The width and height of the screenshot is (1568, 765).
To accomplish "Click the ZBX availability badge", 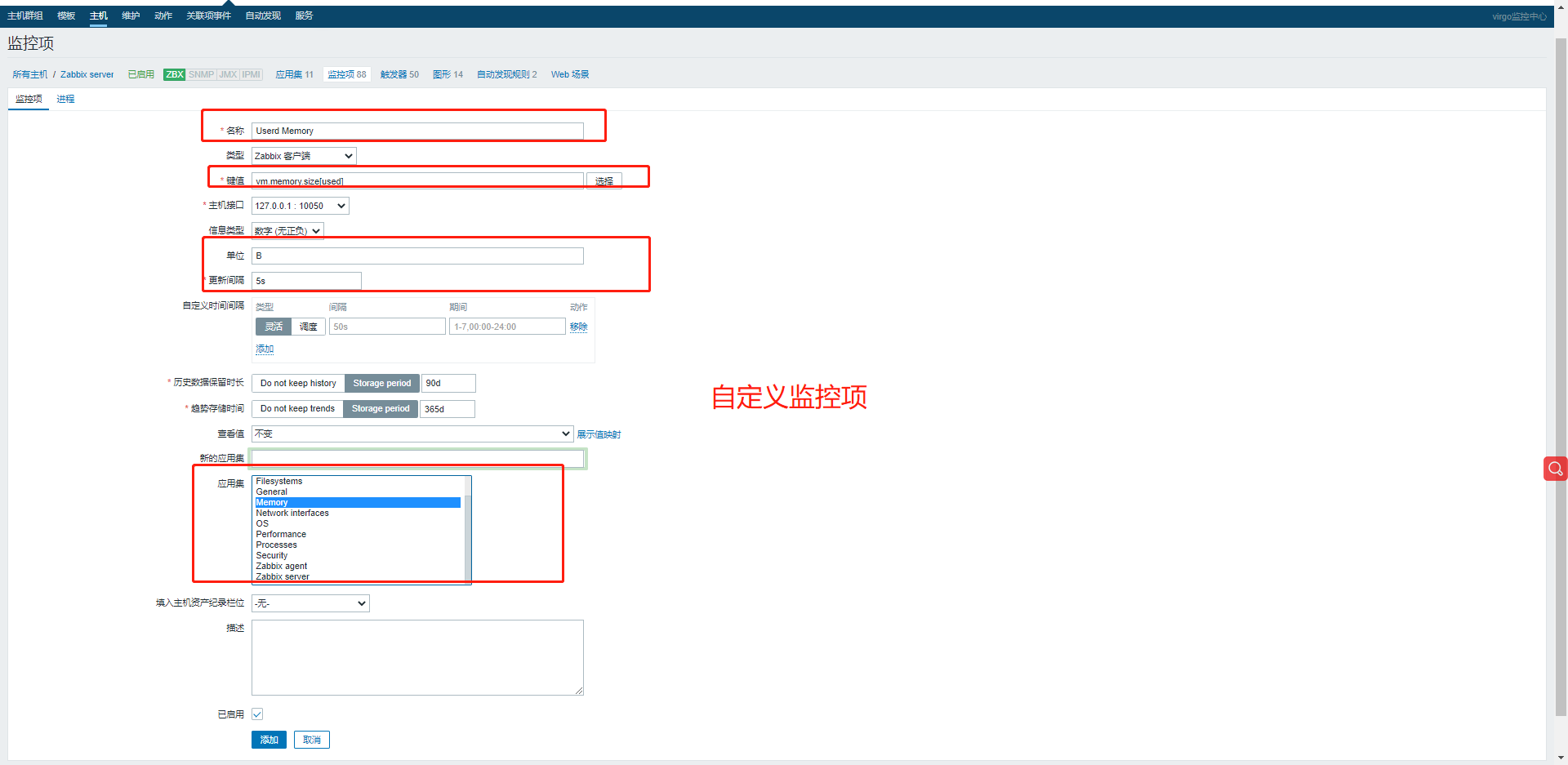I will 175,74.
